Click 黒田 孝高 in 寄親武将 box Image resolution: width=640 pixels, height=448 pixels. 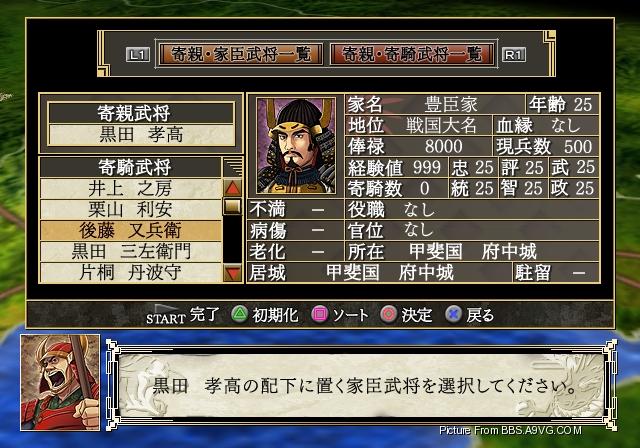(141, 135)
